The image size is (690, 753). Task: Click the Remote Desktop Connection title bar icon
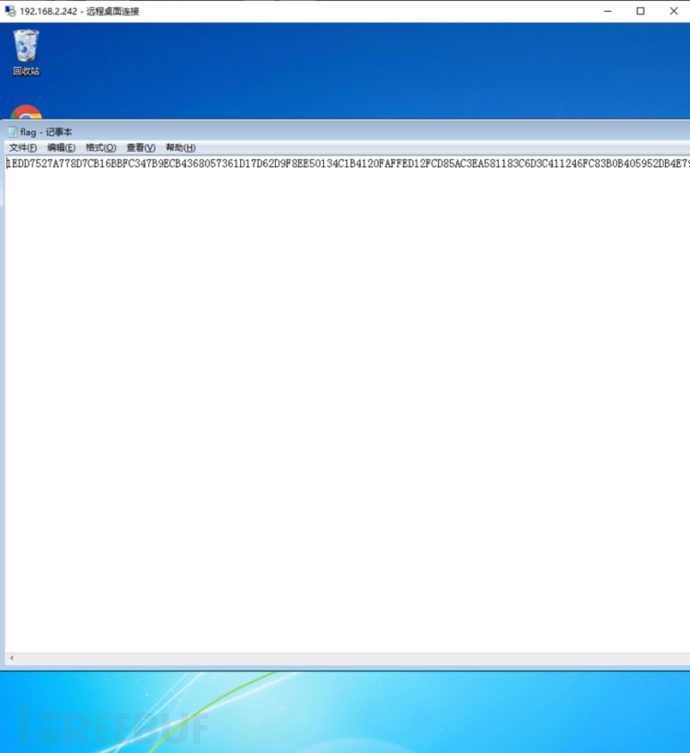point(10,11)
